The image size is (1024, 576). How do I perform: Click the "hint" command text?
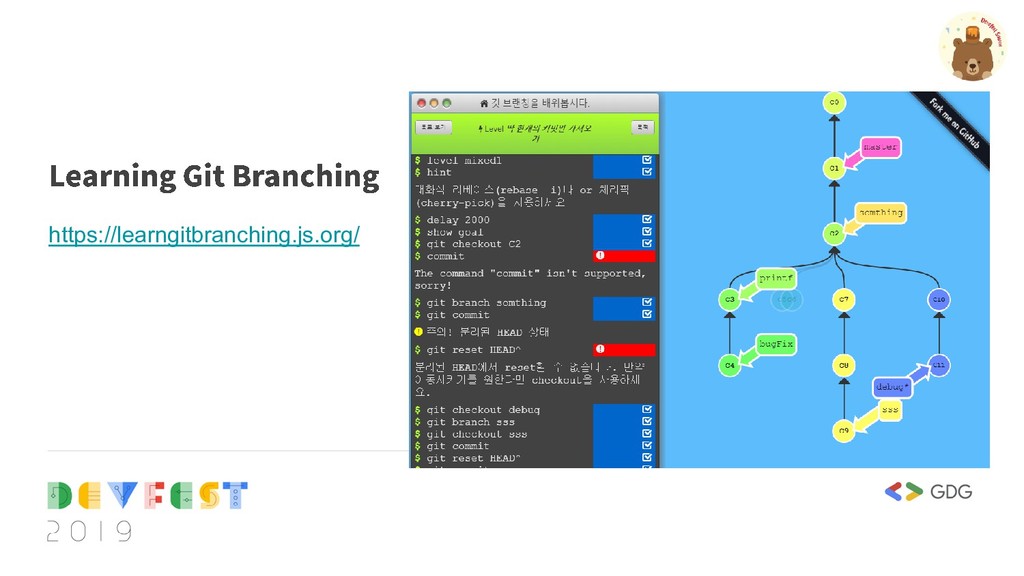point(439,172)
